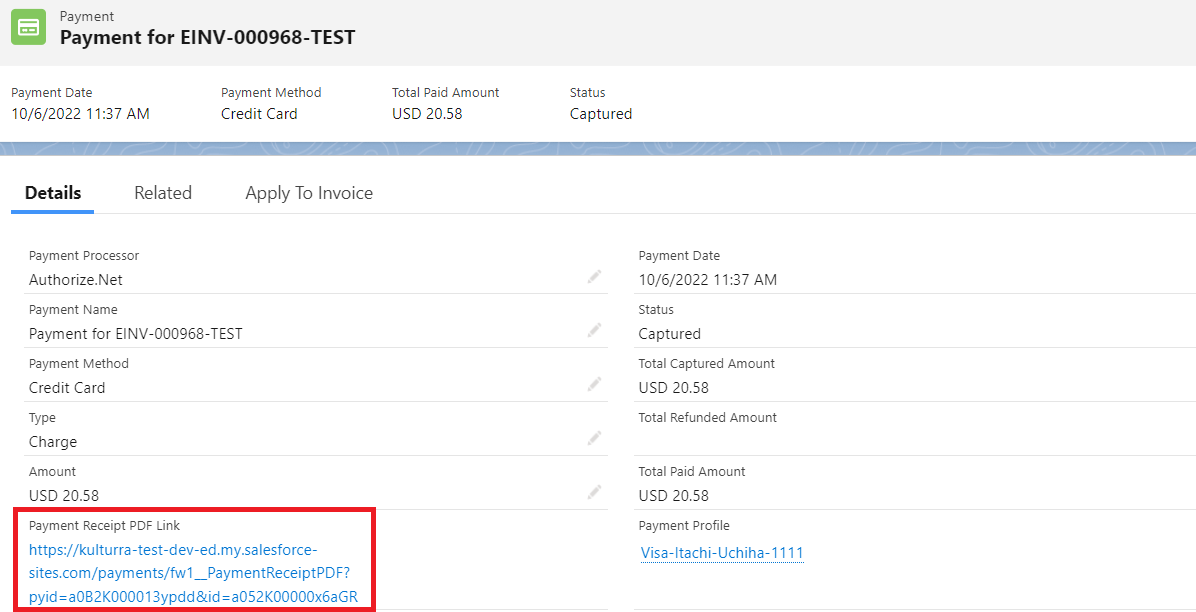Image resolution: width=1196 pixels, height=612 pixels.
Task: Click the edit pencil for the Type field
Action: tap(595, 438)
